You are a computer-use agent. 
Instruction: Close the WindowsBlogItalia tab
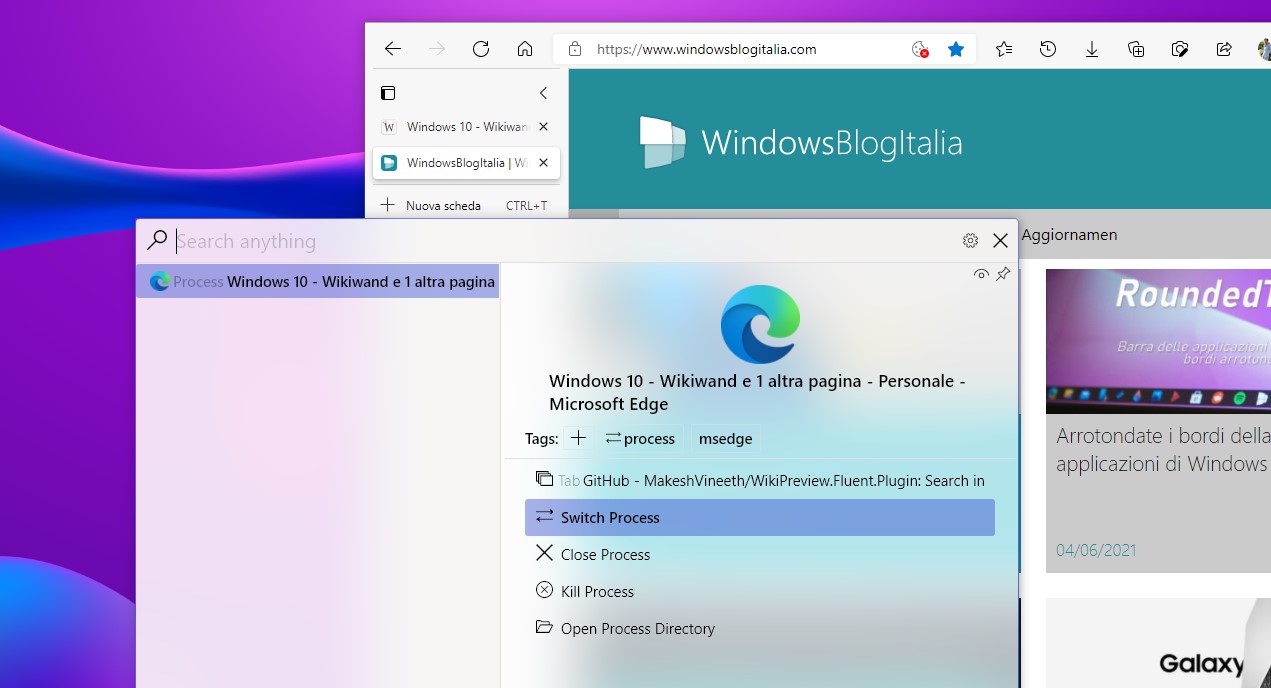543,163
